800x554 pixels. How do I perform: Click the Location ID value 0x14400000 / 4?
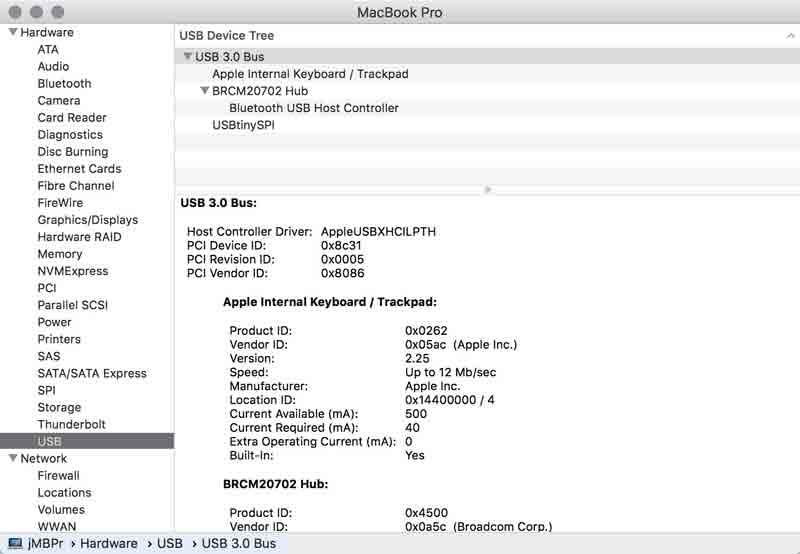point(449,400)
